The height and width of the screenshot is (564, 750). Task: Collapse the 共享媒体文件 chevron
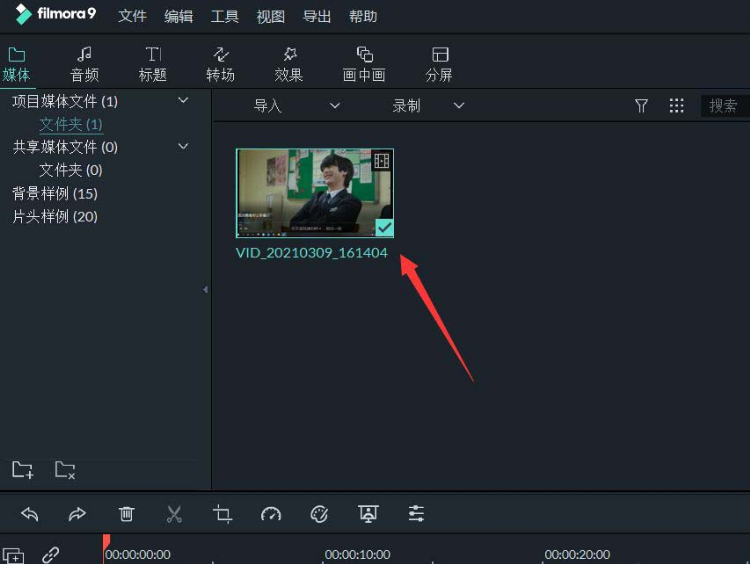[x=183, y=146]
